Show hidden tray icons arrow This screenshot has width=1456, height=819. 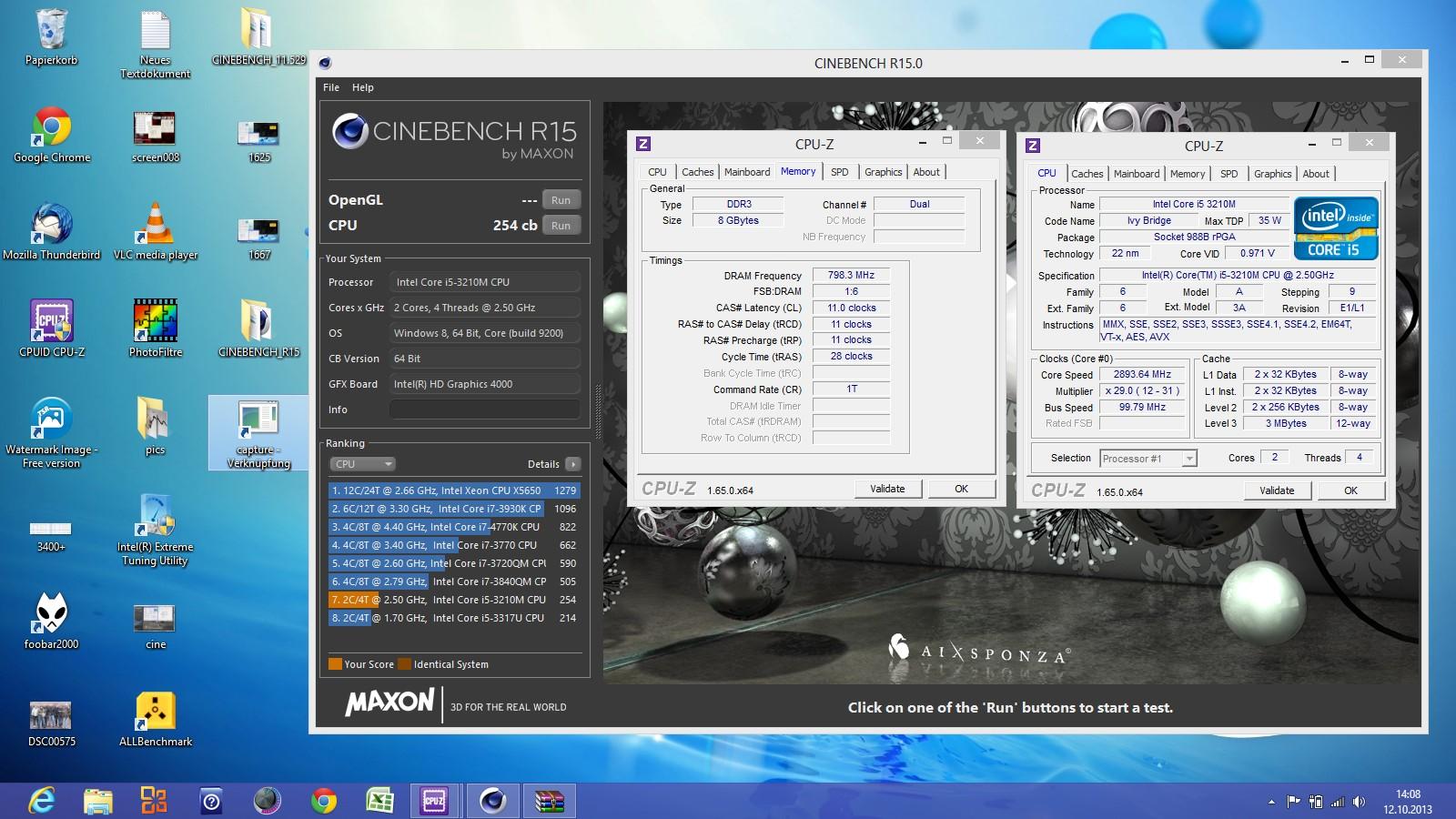1271,802
